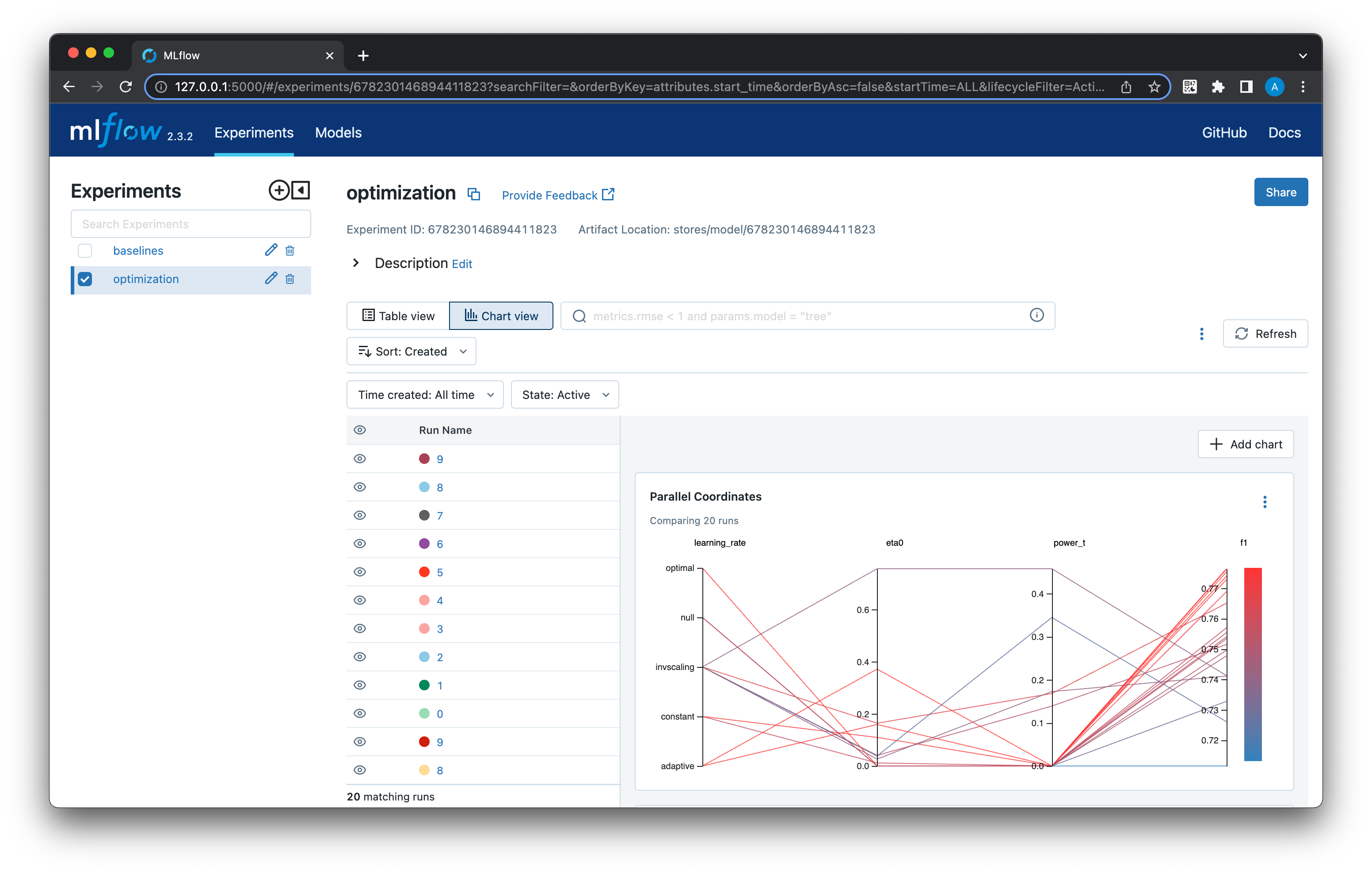Viewport: 1372px width, 873px height.
Task: Toggle visibility of run 7
Action: (359, 516)
